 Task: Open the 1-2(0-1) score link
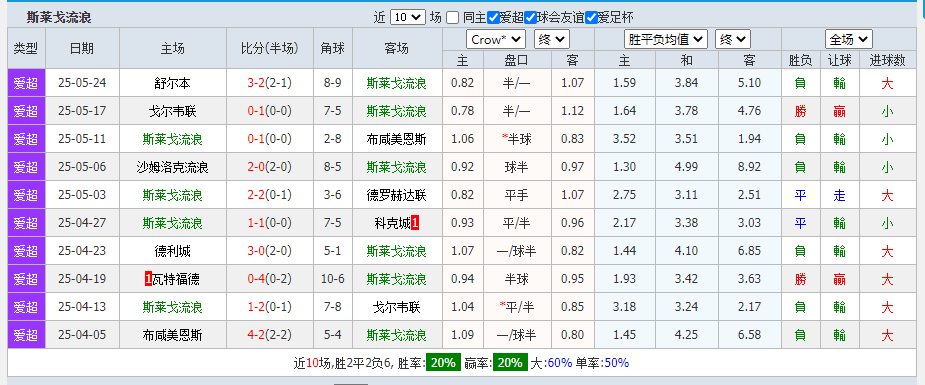click(270, 307)
